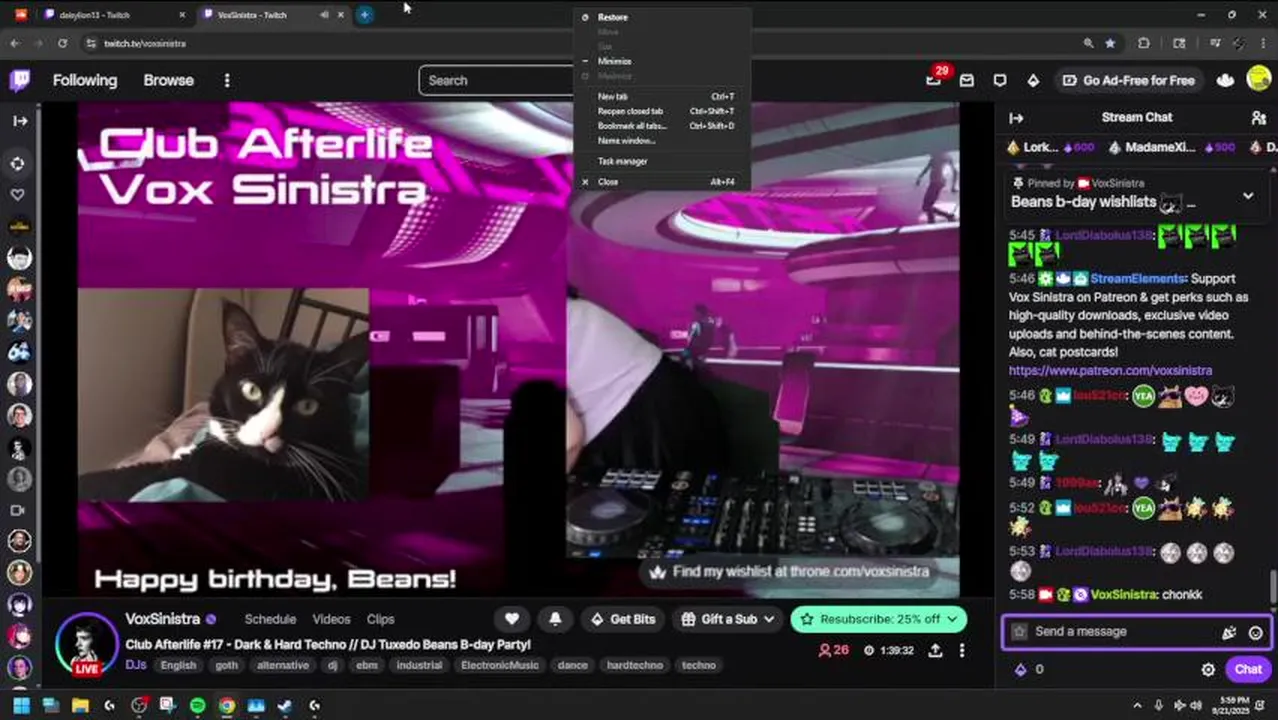This screenshot has height=720, width=1278.
Task: Click the VoxSinistra live avatar
Action: point(86,644)
